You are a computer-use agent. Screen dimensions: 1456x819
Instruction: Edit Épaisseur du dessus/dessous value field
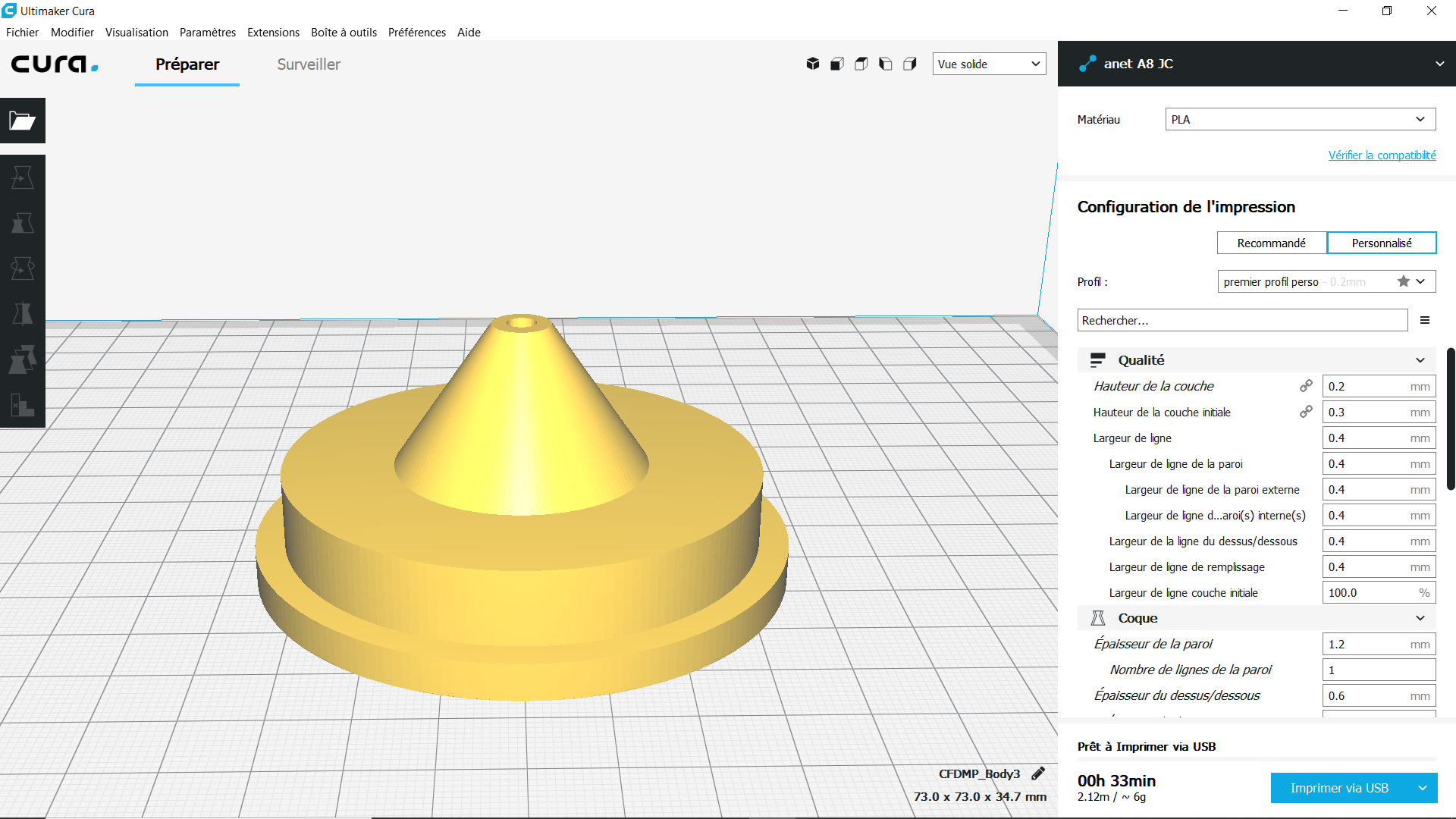tap(1379, 695)
